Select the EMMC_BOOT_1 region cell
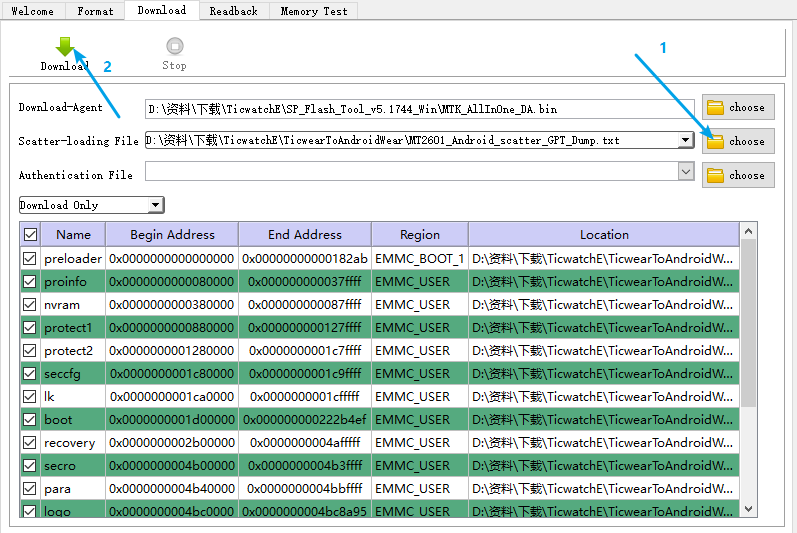The image size is (797, 533). pos(420,259)
